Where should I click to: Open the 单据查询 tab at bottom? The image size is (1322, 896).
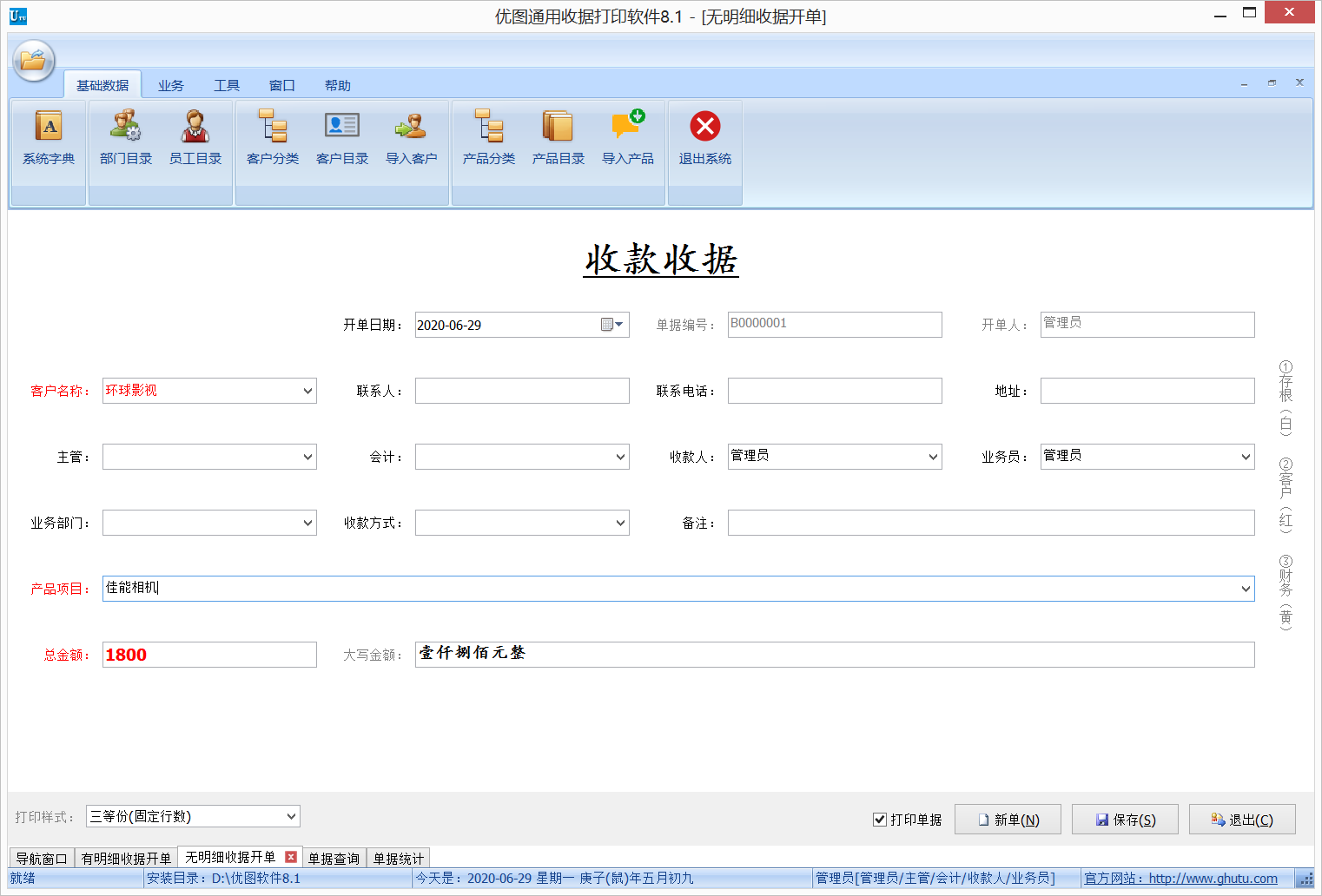(334, 858)
